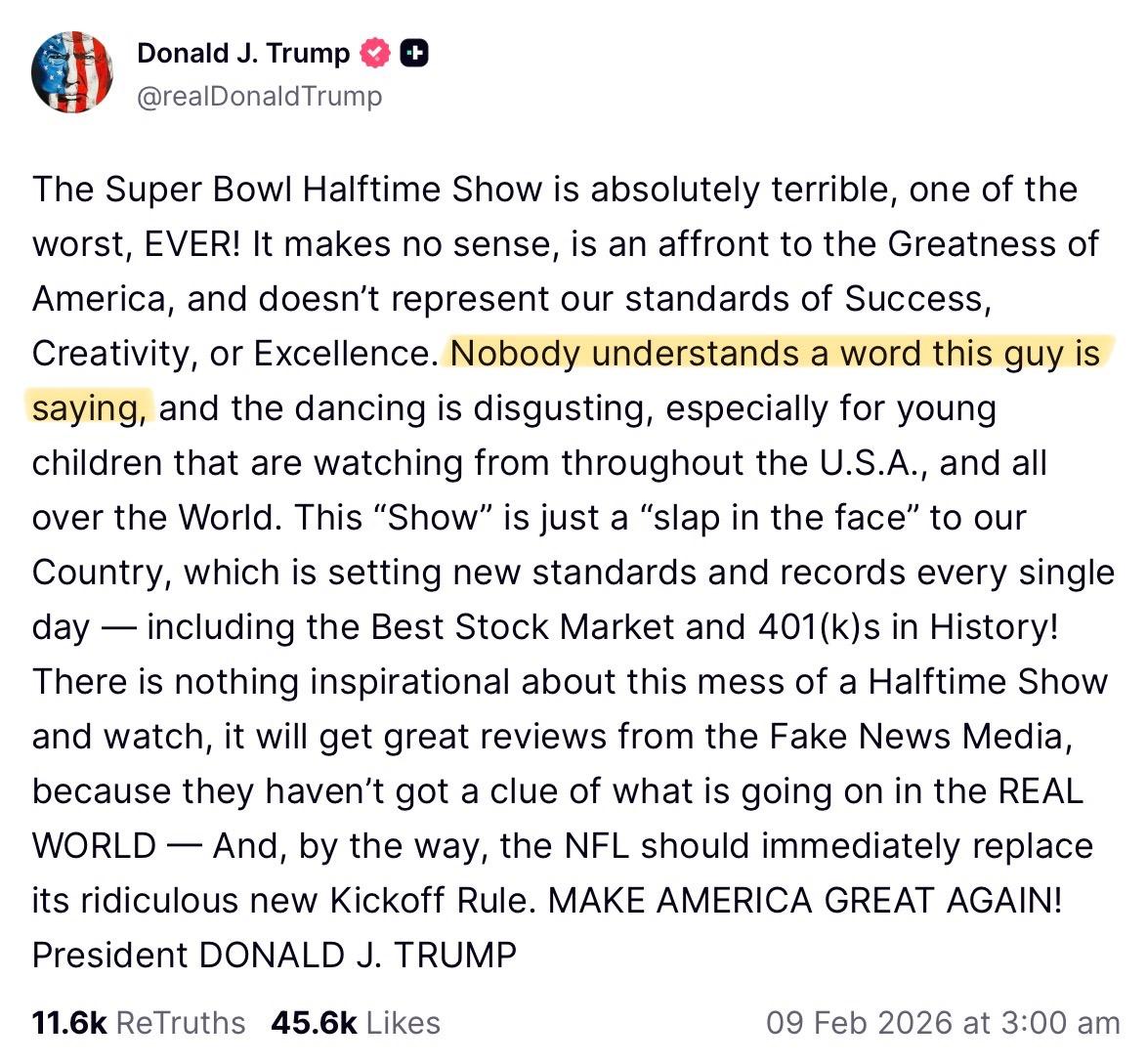Click the highlighted word "saying,"

92,407
